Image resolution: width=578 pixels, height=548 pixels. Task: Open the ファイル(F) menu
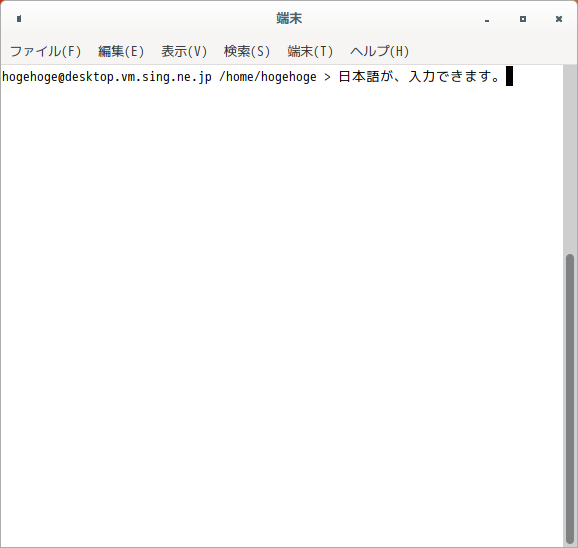coord(45,51)
